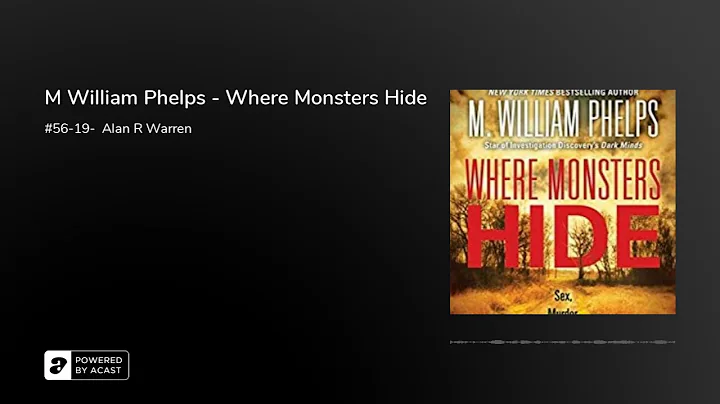Click 'M. WILLIAM PHELPS' author name on cover
Image resolution: width=720 pixels, height=404 pixels.
(563, 118)
